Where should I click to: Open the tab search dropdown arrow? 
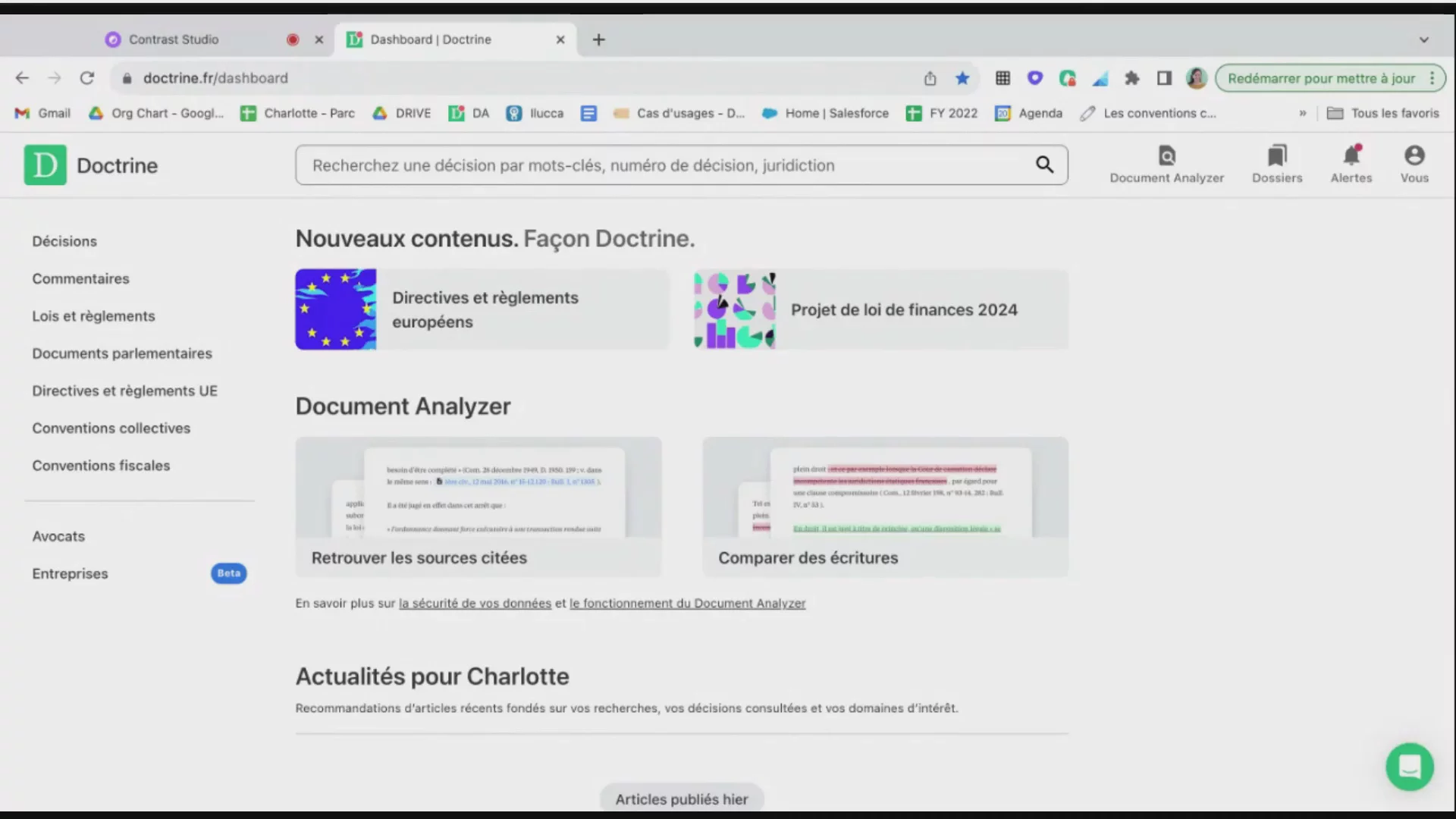[1423, 39]
